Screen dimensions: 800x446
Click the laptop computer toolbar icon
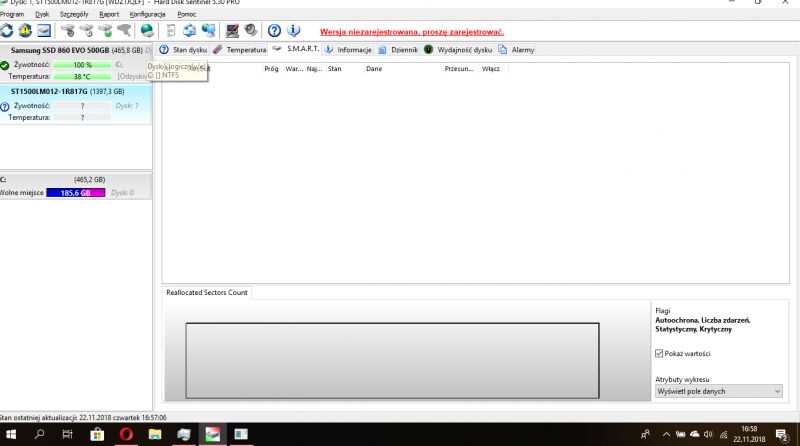click(x=232, y=31)
